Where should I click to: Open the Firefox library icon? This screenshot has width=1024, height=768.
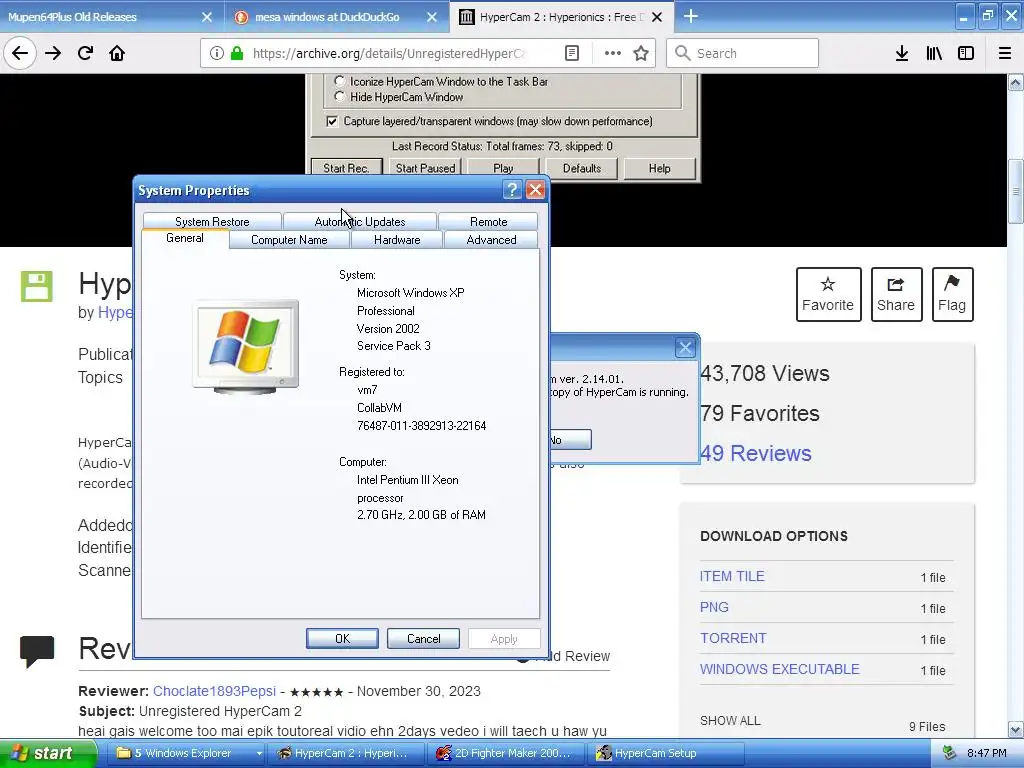point(934,53)
